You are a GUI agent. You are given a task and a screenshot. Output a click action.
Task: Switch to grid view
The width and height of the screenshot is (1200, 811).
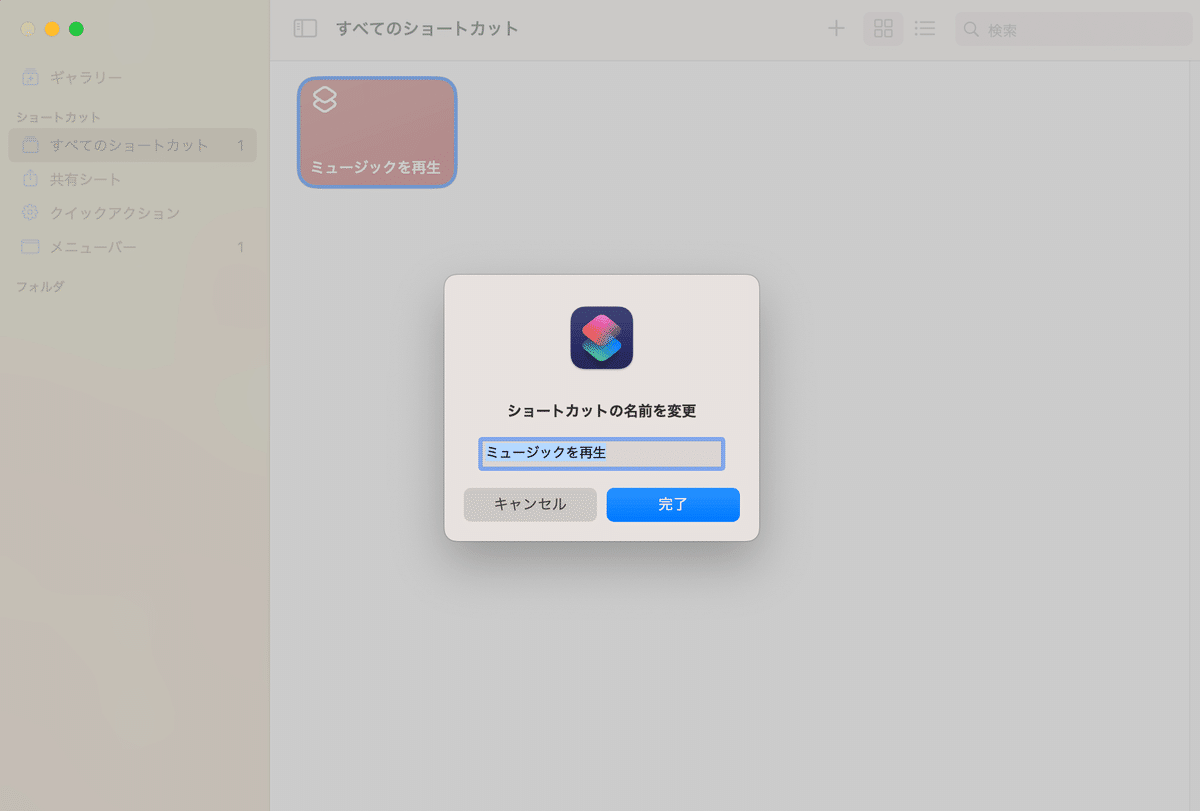point(883,29)
